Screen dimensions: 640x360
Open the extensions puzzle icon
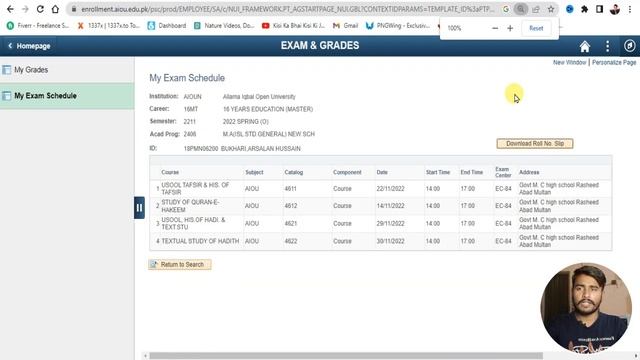click(584, 9)
